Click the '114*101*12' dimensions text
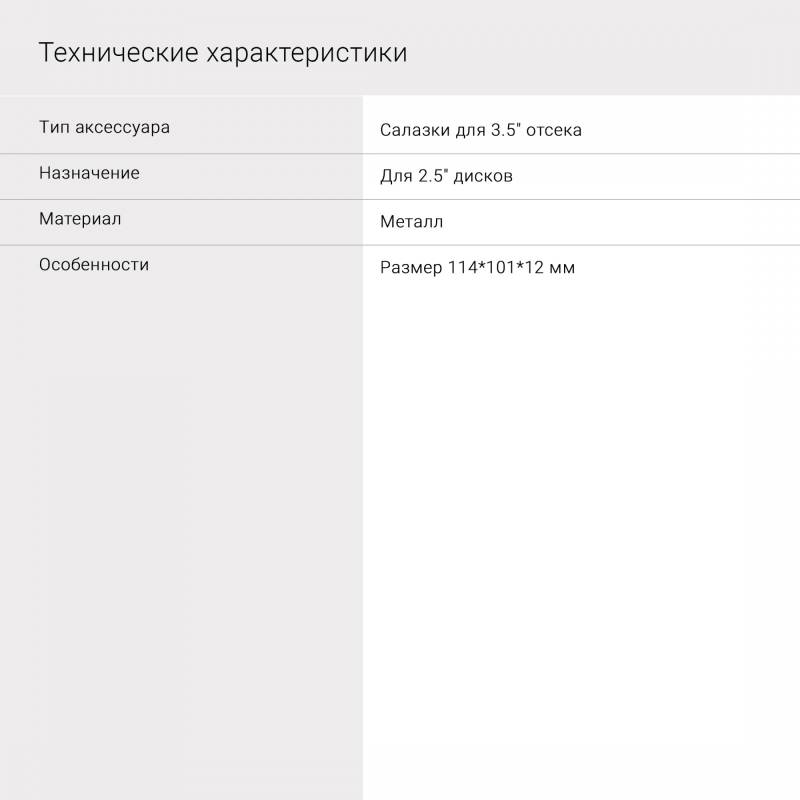Image resolution: width=800 pixels, height=800 pixels. click(x=496, y=268)
